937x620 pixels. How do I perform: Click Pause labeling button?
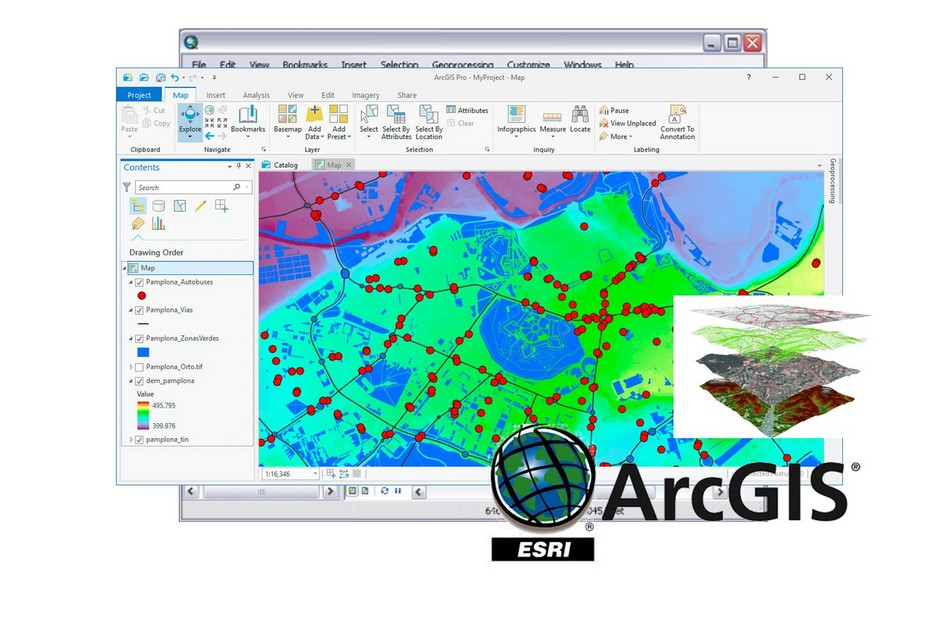coord(614,110)
